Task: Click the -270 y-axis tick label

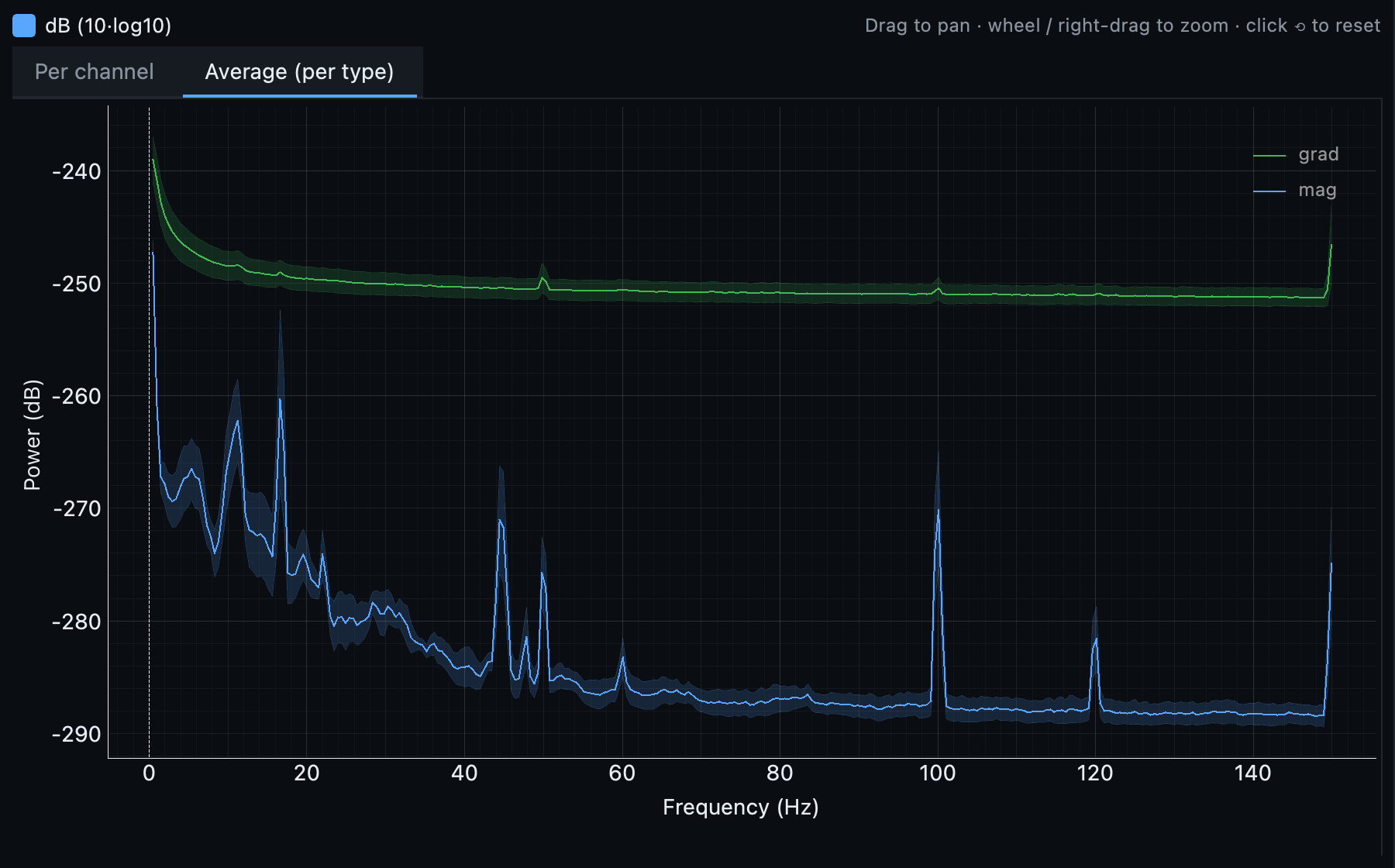Action: click(x=77, y=508)
